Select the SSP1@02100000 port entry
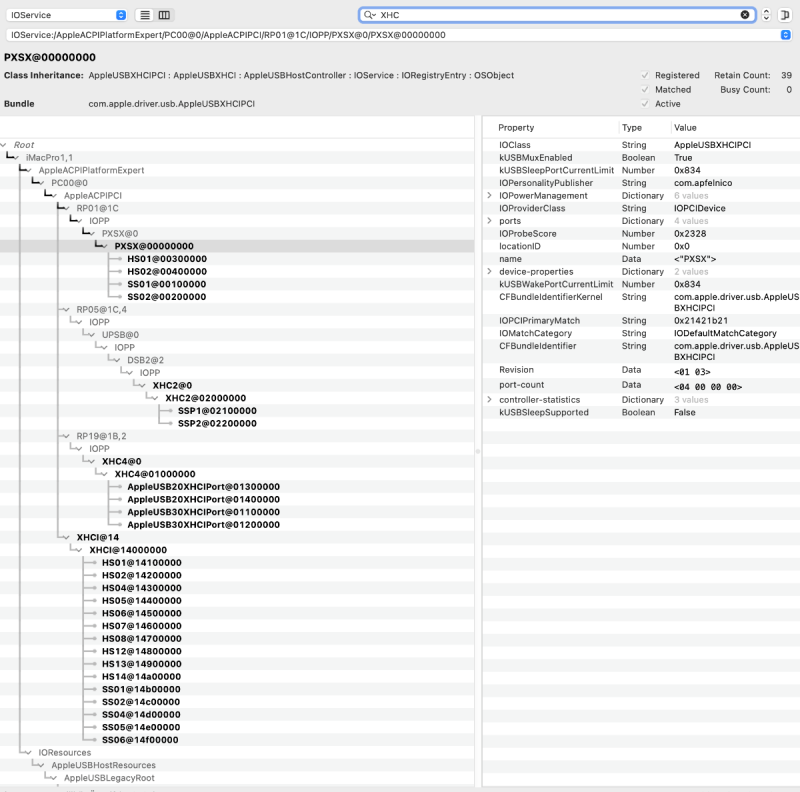The height and width of the screenshot is (792, 800). (217, 410)
